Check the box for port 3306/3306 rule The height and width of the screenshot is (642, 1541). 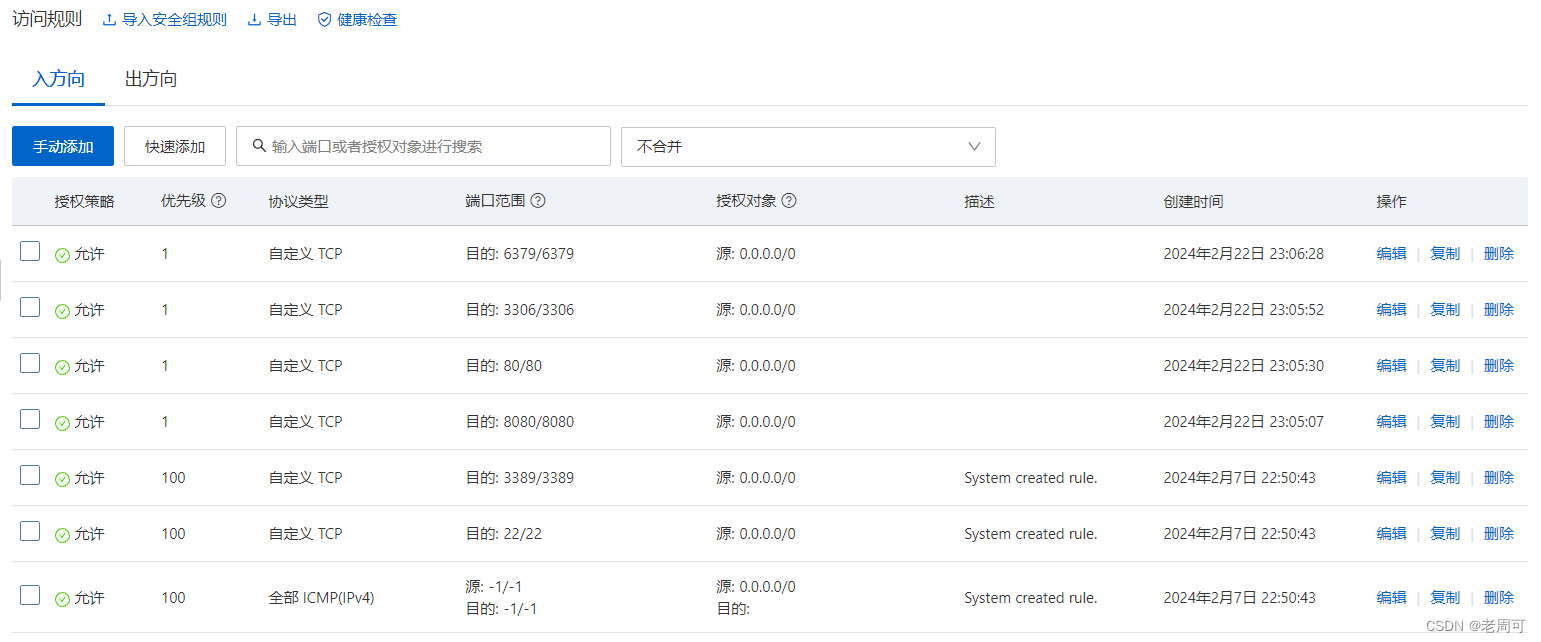point(30,307)
